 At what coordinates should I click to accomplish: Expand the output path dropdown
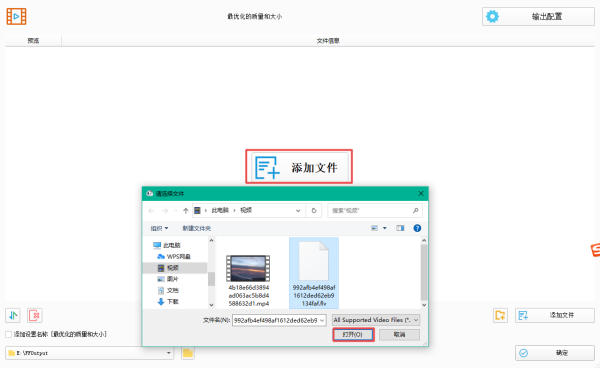(x=168, y=353)
